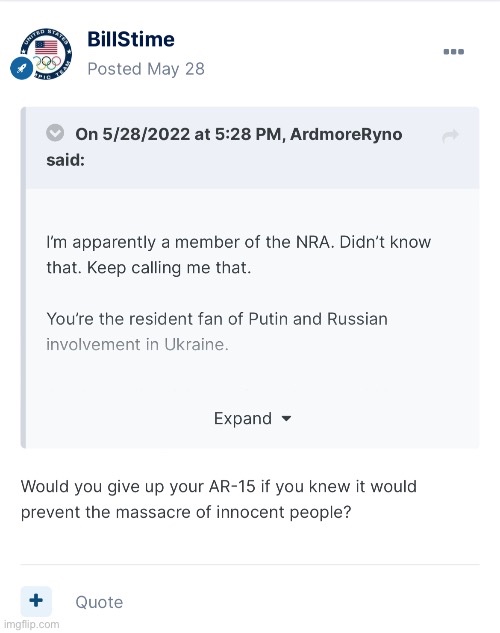
Task: Click the line 'prevent the massacre of innocent people?'
Action: (x=186, y=513)
